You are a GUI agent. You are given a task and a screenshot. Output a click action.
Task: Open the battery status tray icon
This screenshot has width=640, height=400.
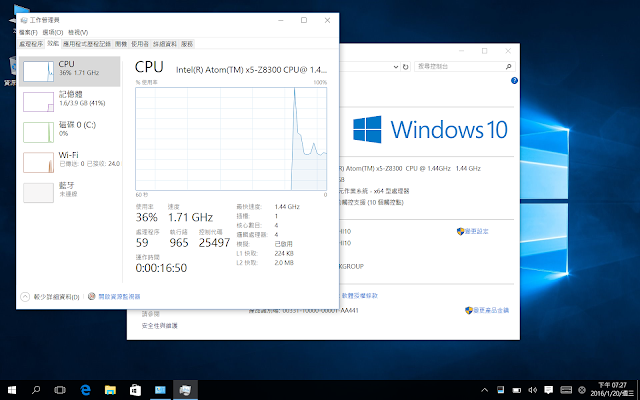(516, 390)
